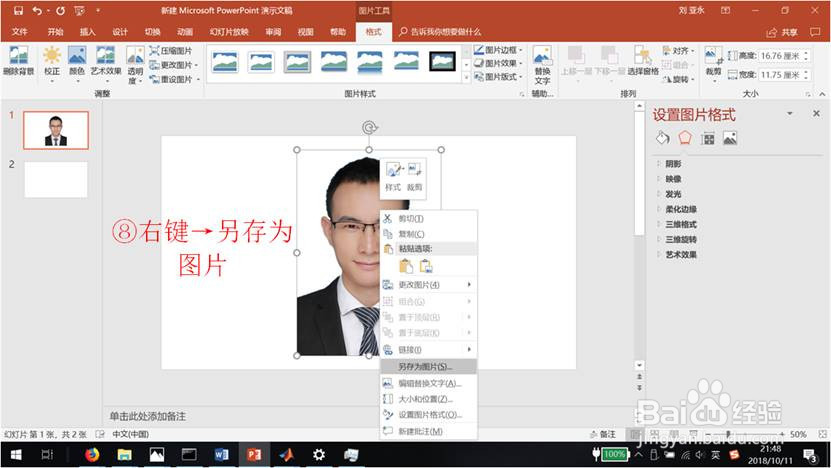Choose New Comment (新建批注) menu item
The height and width of the screenshot is (468, 831).
pyautogui.click(x=429, y=431)
